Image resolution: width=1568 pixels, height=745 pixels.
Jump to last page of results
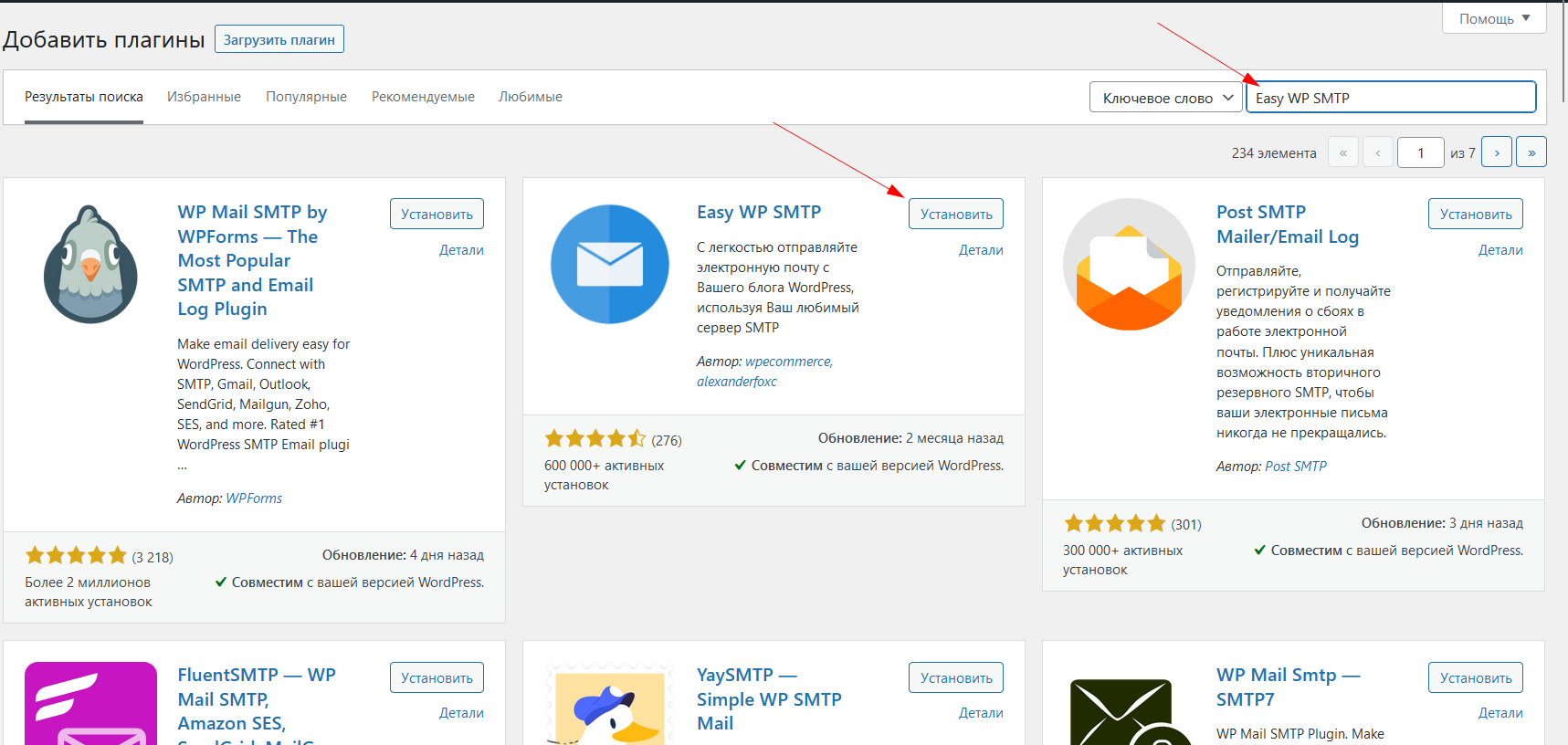tap(1531, 152)
